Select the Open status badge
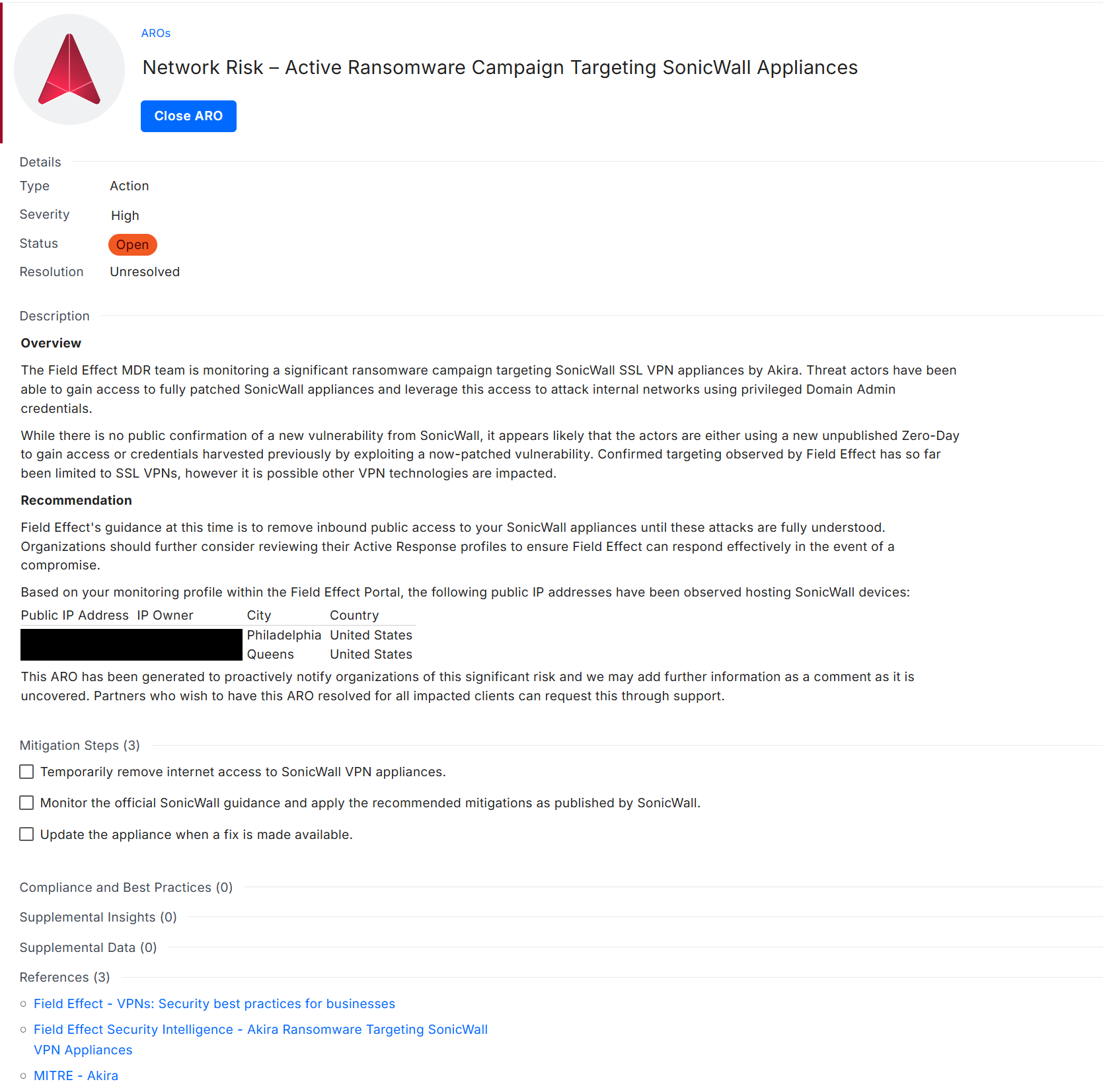1103x1092 pixels. pos(132,244)
